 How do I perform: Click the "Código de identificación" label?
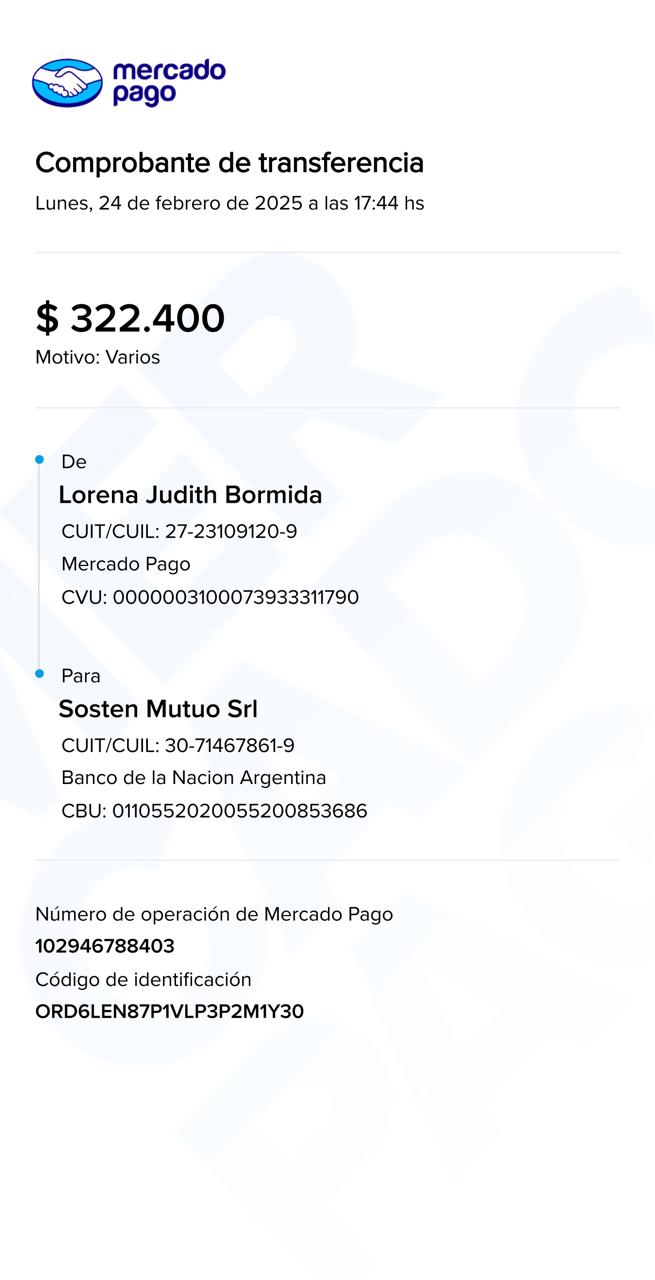[143, 979]
